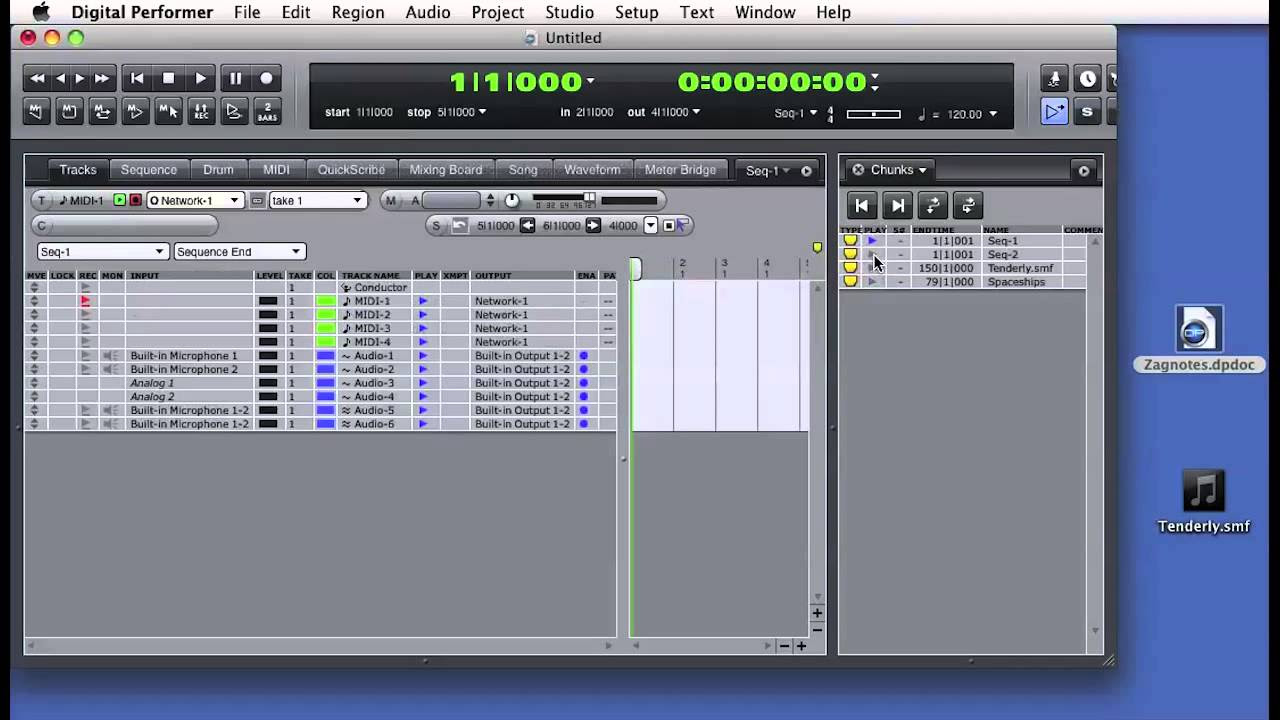Click the rewind transport button
Image resolution: width=1280 pixels, height=720 pixels.
pyautogui.click(x=38, y=78)
